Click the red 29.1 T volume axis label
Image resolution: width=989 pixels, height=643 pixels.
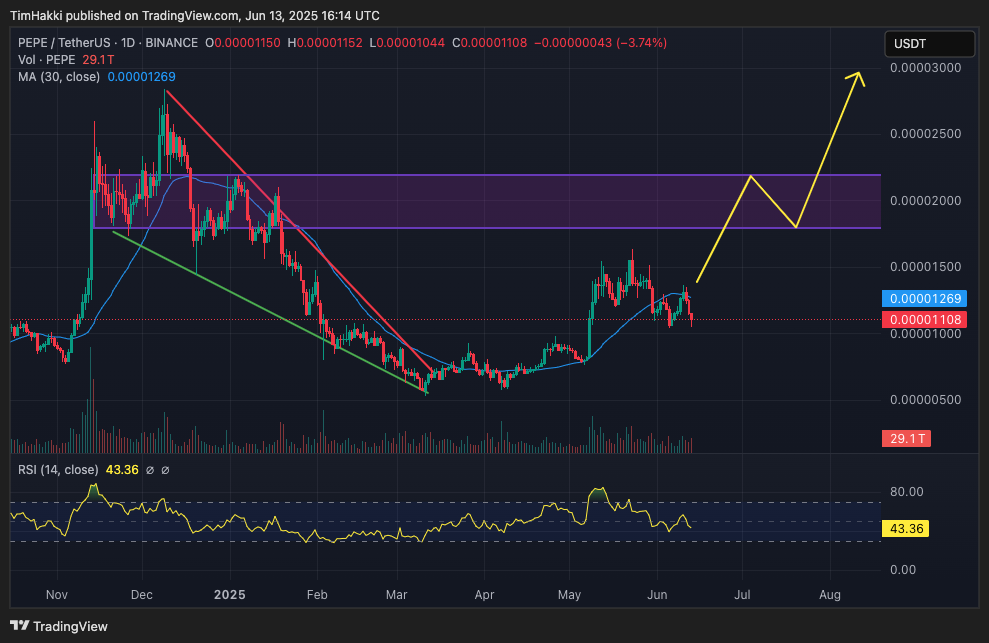pos(906,439)
